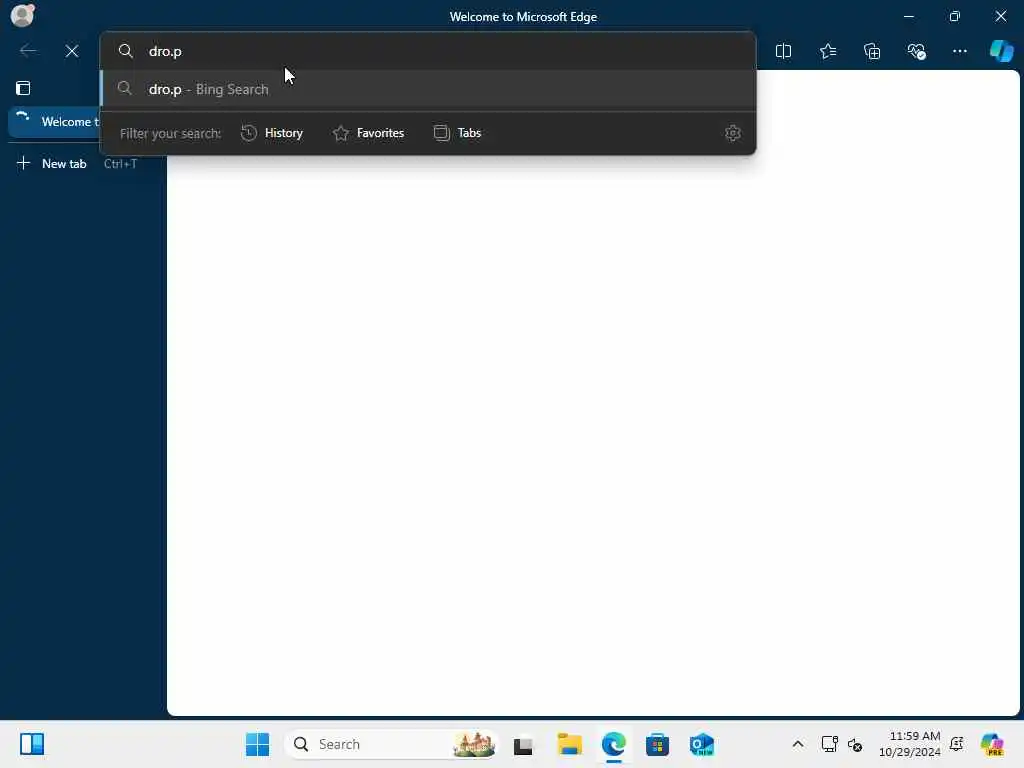
Task: Open Copilot preview taskbar icon
Action: 992,744
